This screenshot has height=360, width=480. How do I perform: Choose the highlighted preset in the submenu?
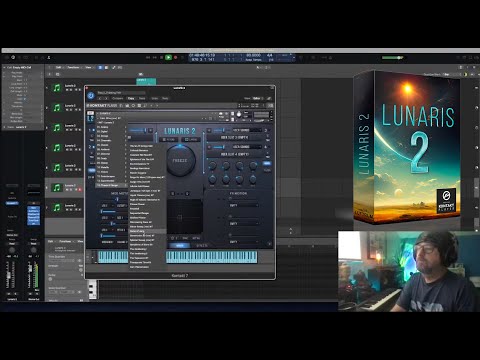click(x=147, y=231)
